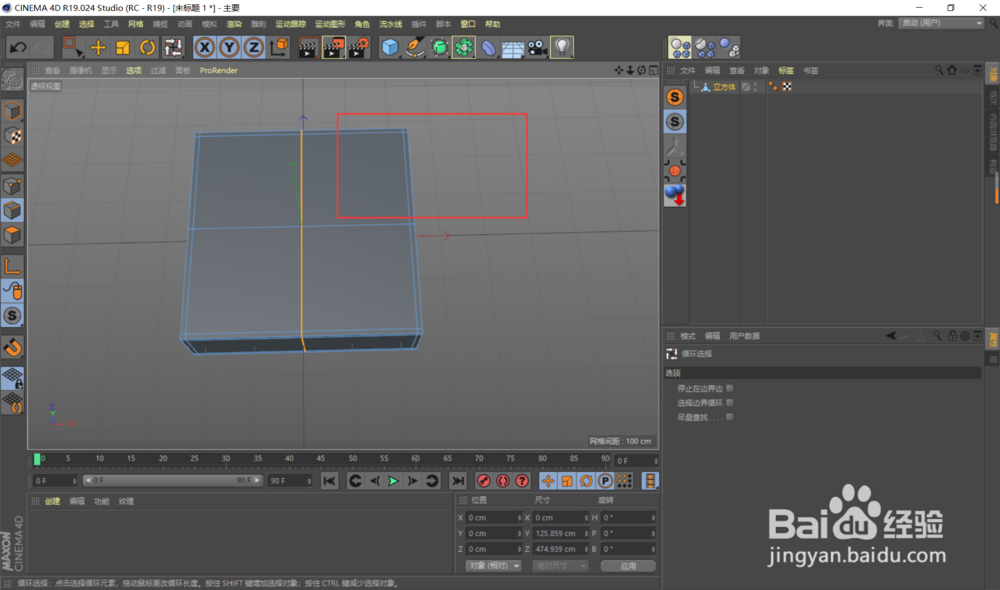The image size is (1000, 590).
Task: Click orange S solo button in side panel
Action: pyautogui.click(x=675, y=97)
